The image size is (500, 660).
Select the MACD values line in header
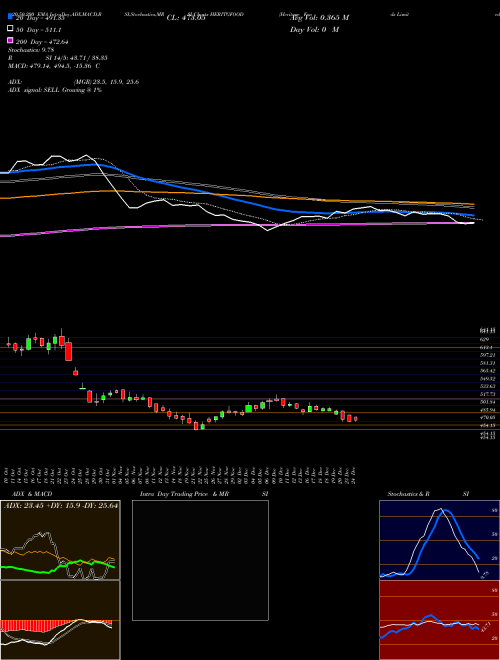[53, 66]
